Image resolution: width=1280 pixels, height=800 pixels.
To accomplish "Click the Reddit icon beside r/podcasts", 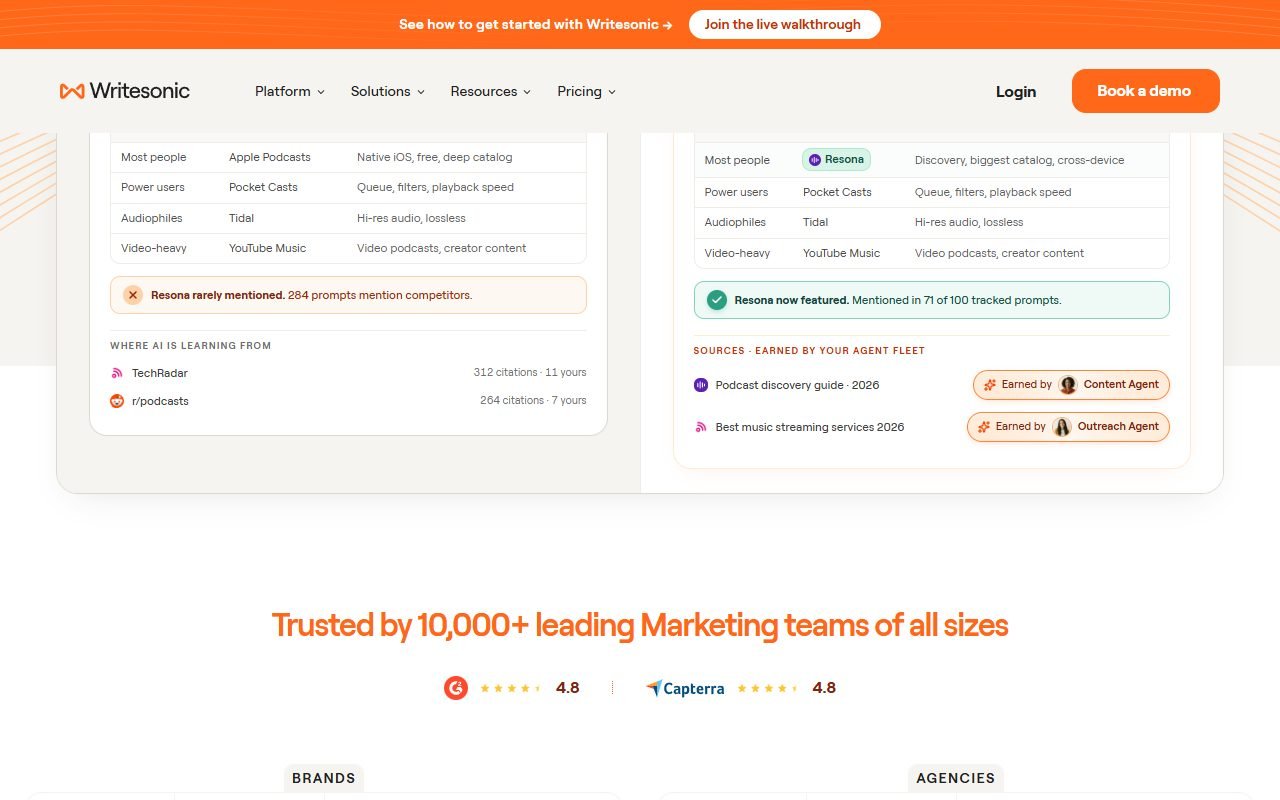I will [x=117, y=401].
